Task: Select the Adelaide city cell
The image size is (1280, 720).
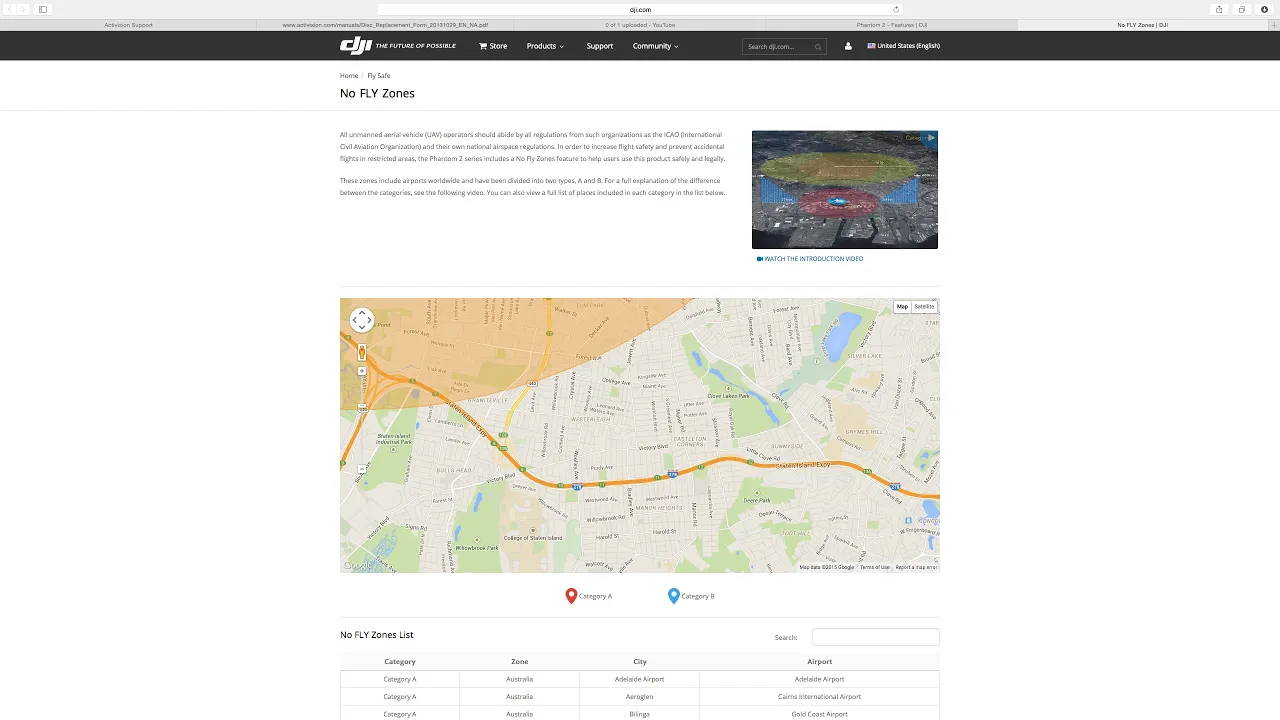Action: coord(640,679)
